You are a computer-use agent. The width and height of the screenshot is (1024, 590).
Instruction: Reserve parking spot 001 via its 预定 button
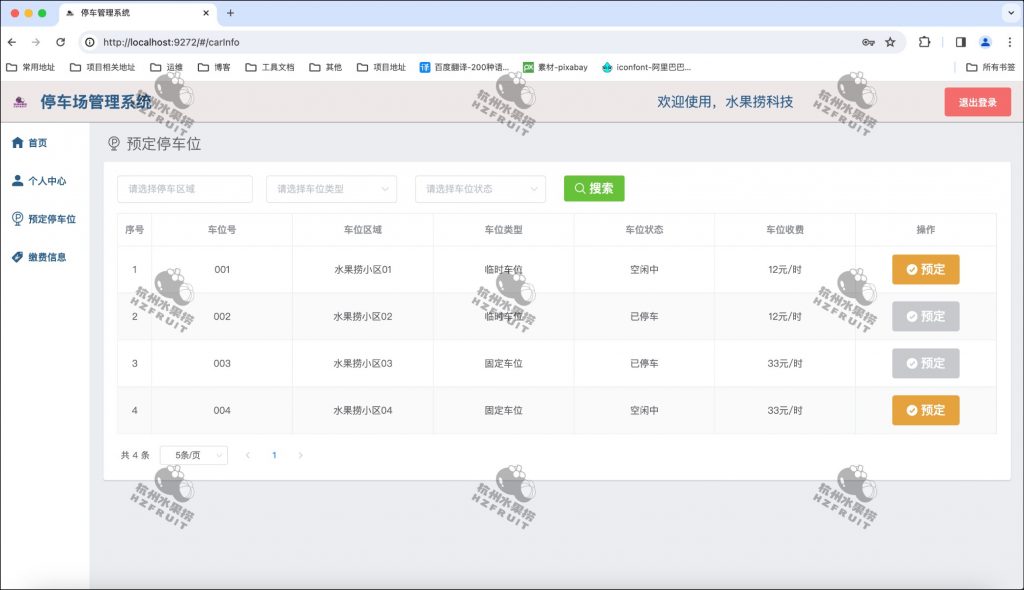click(x=925, y=269)
